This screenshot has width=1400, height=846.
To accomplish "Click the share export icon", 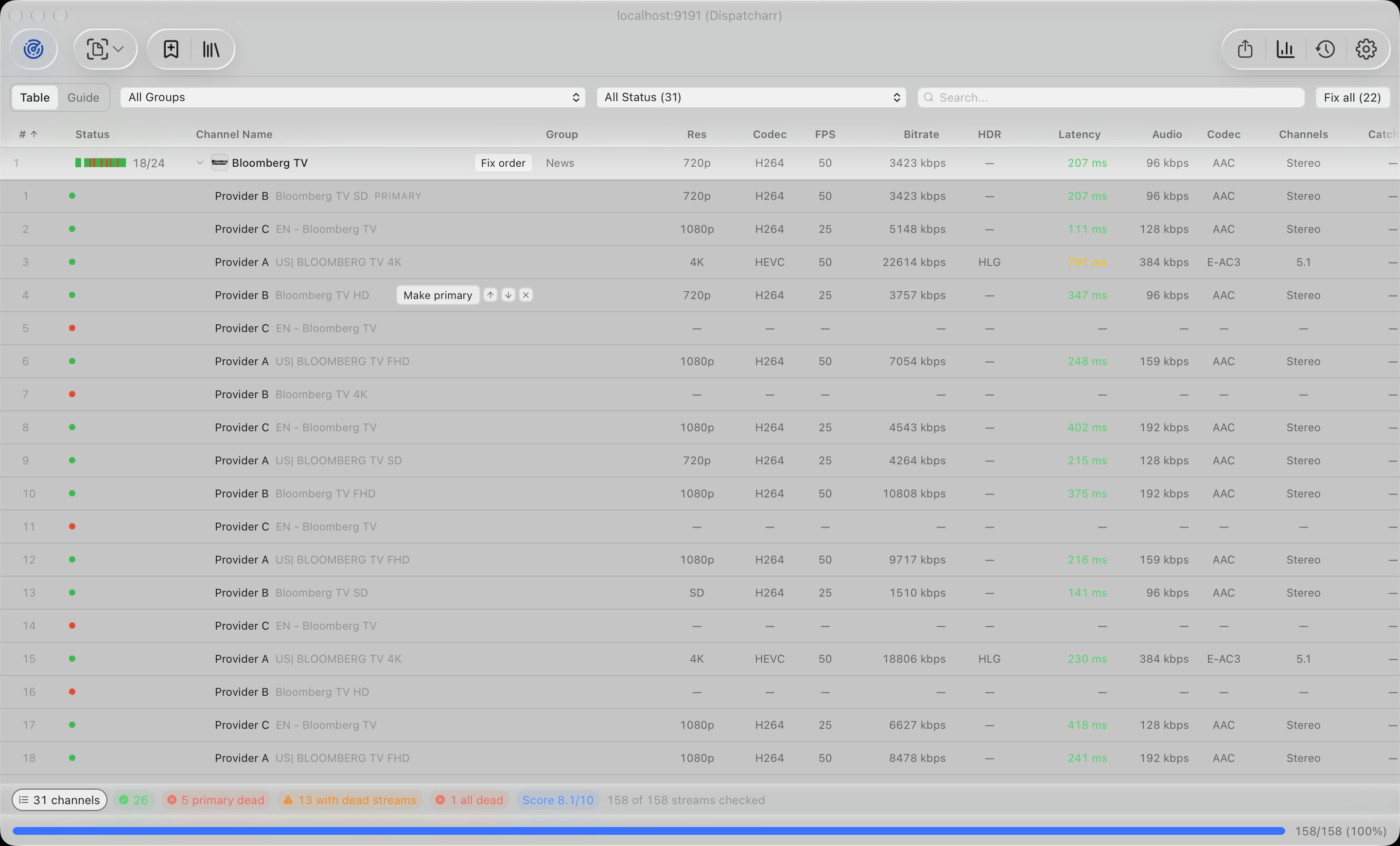I will tap(1245, 49).
